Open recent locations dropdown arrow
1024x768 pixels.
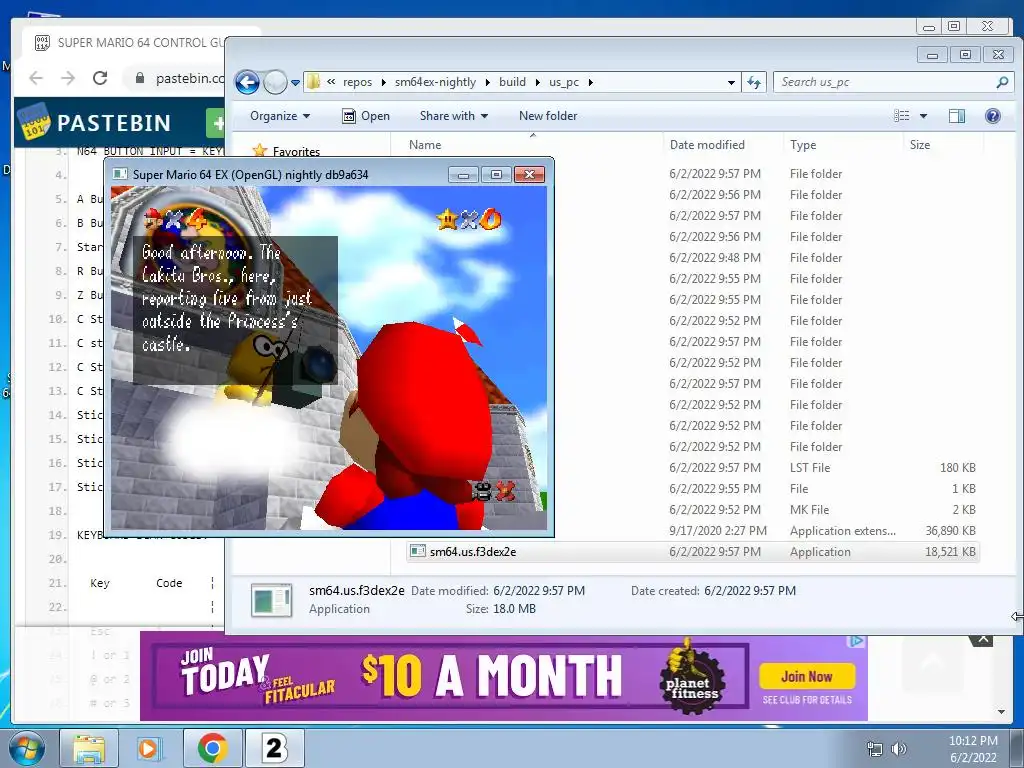coord(295,83)
